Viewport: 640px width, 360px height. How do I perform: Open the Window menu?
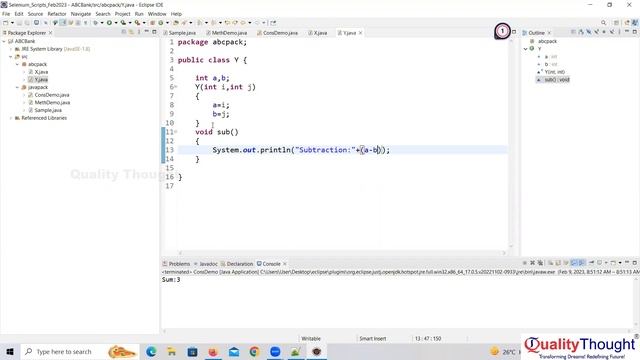point(157,14)
